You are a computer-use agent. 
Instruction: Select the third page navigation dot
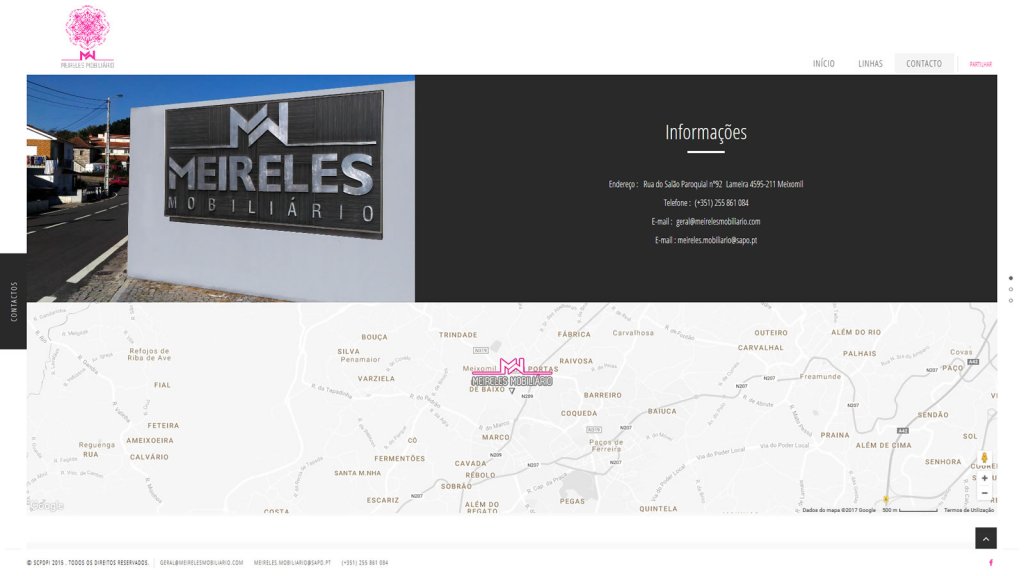[x=1010, y=300]
